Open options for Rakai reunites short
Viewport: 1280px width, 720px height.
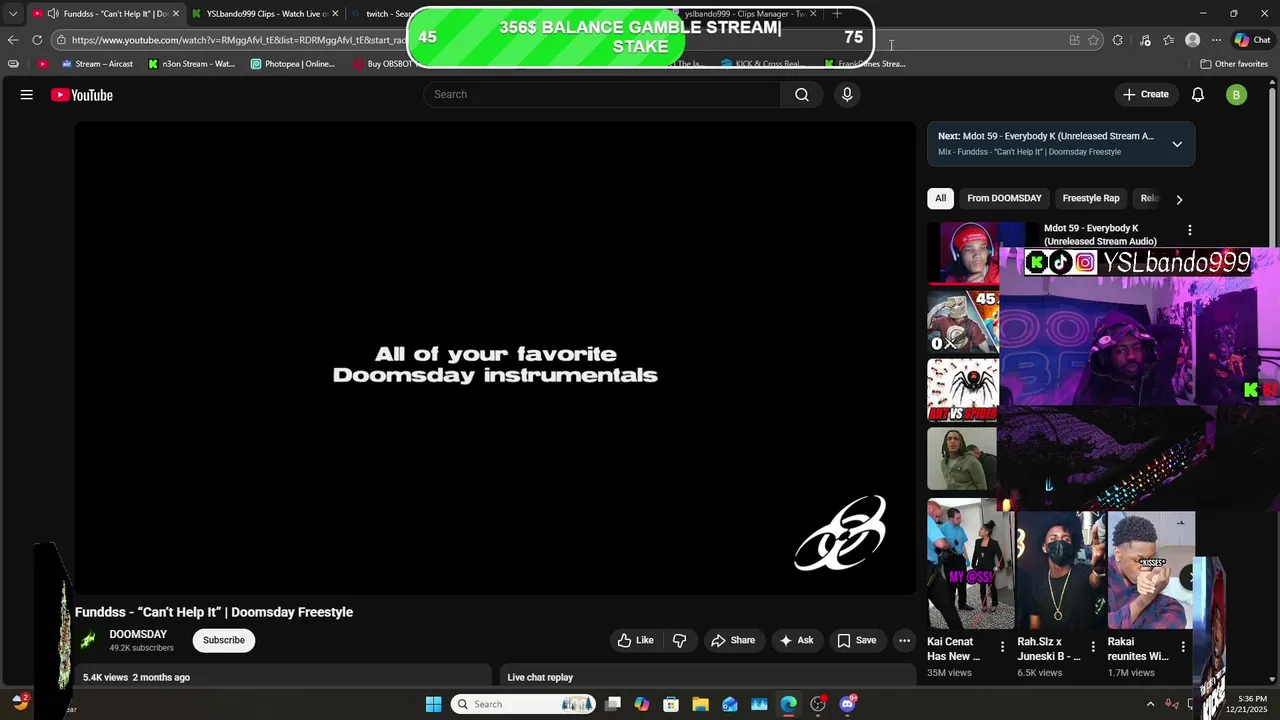[x=1183, y=647]
